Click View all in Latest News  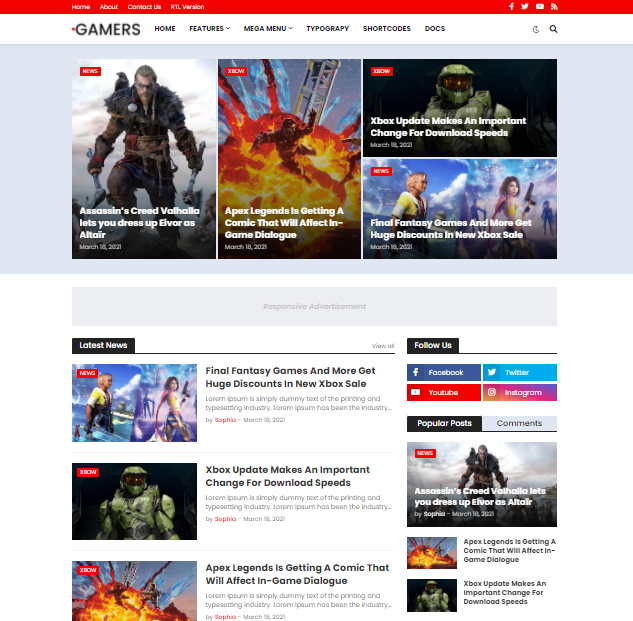[383, 346]
